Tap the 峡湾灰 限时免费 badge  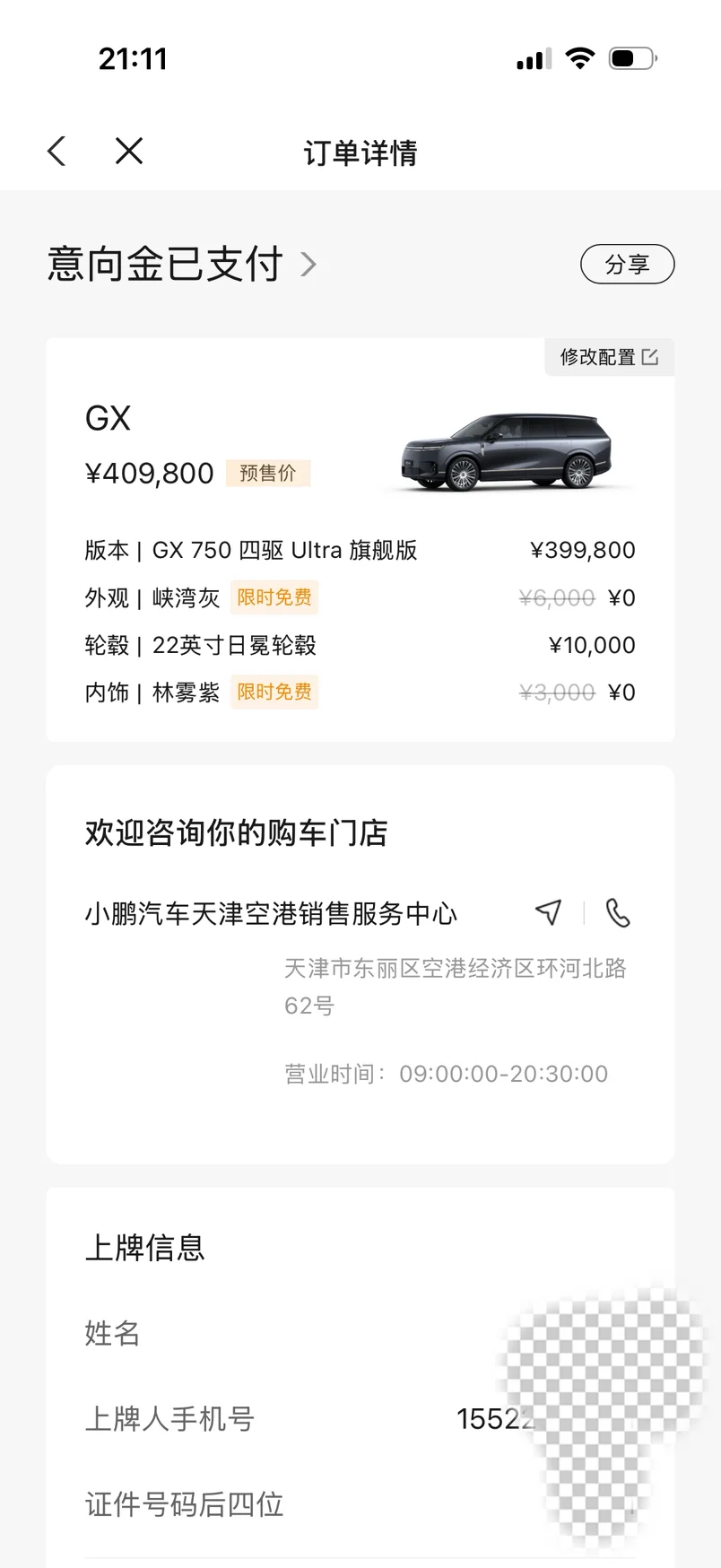(274, 597)
